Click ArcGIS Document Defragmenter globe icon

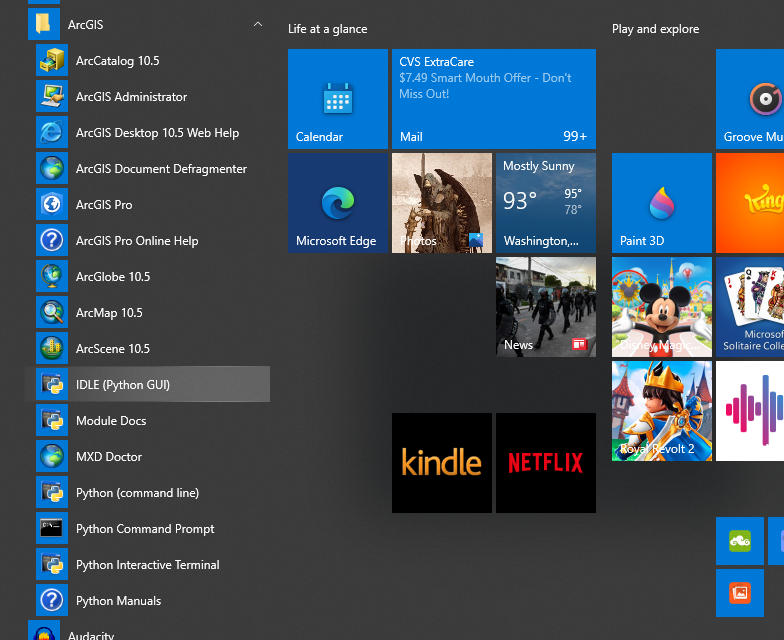[52, 168]
